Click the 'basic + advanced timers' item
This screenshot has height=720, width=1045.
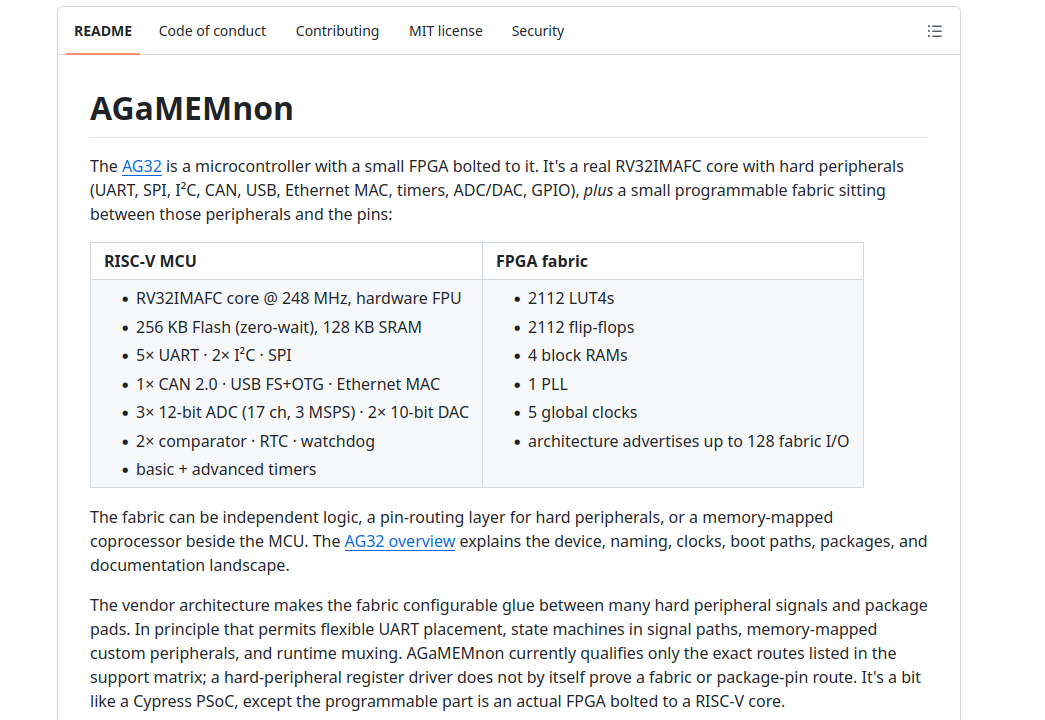click(x=226, y=469)
